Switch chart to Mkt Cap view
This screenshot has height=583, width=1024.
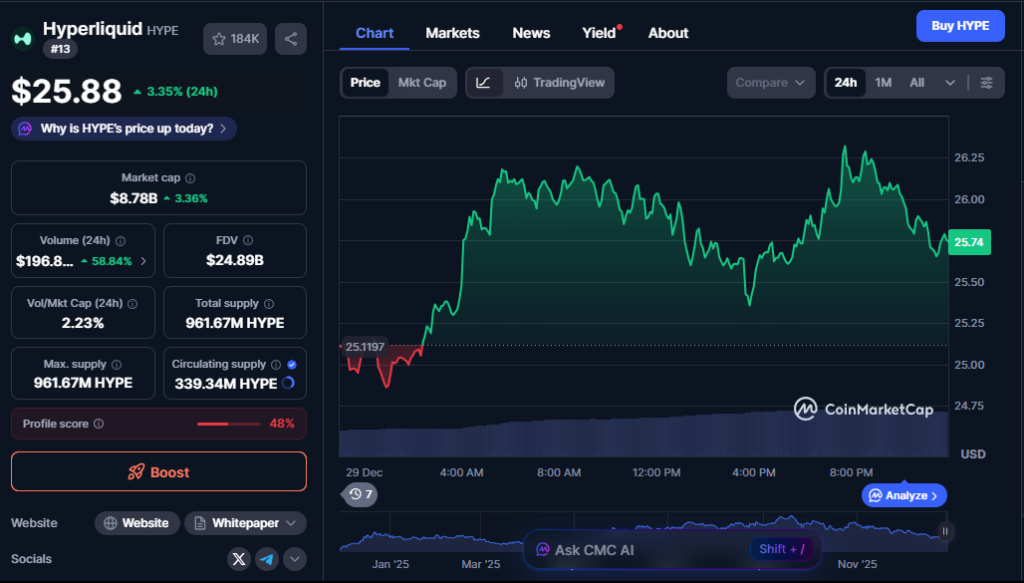pos(424,83)
